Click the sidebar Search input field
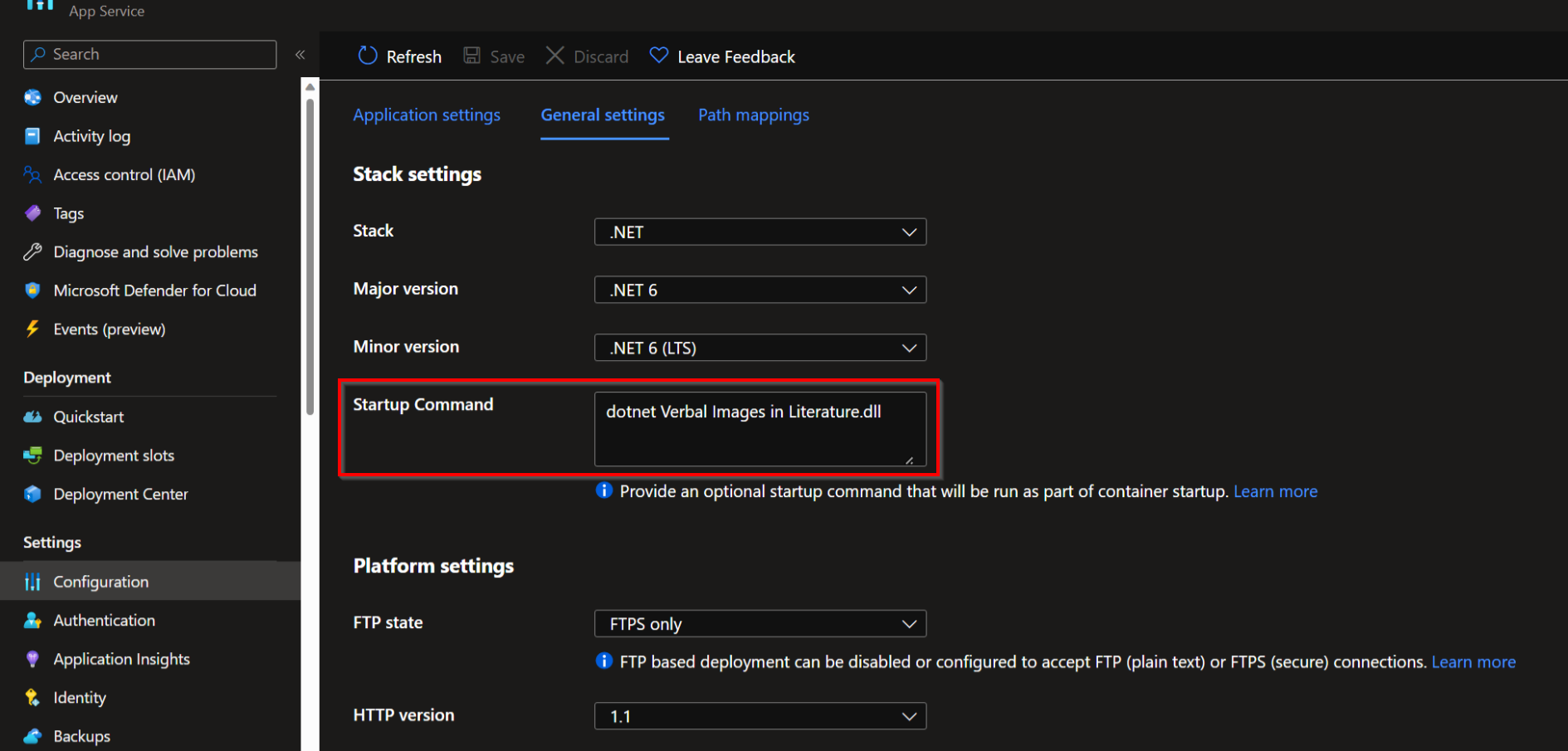Image resolution: width=1568 pixels, height=751 pixels. tap(149, 54)
